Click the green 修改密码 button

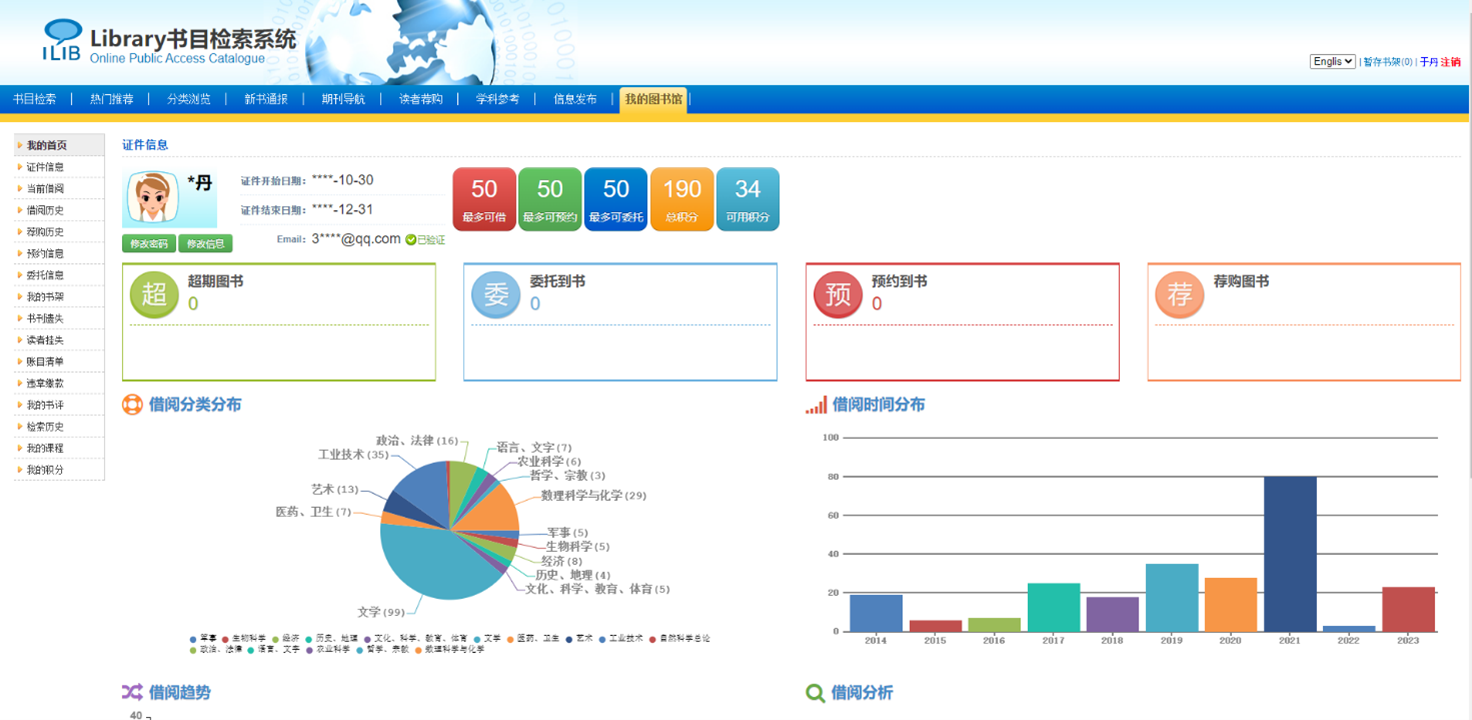pyautogui.click(x=149, y=244)
